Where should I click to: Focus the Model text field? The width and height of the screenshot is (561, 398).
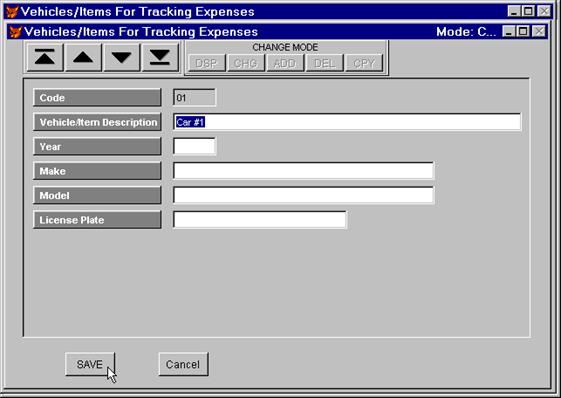303,195
